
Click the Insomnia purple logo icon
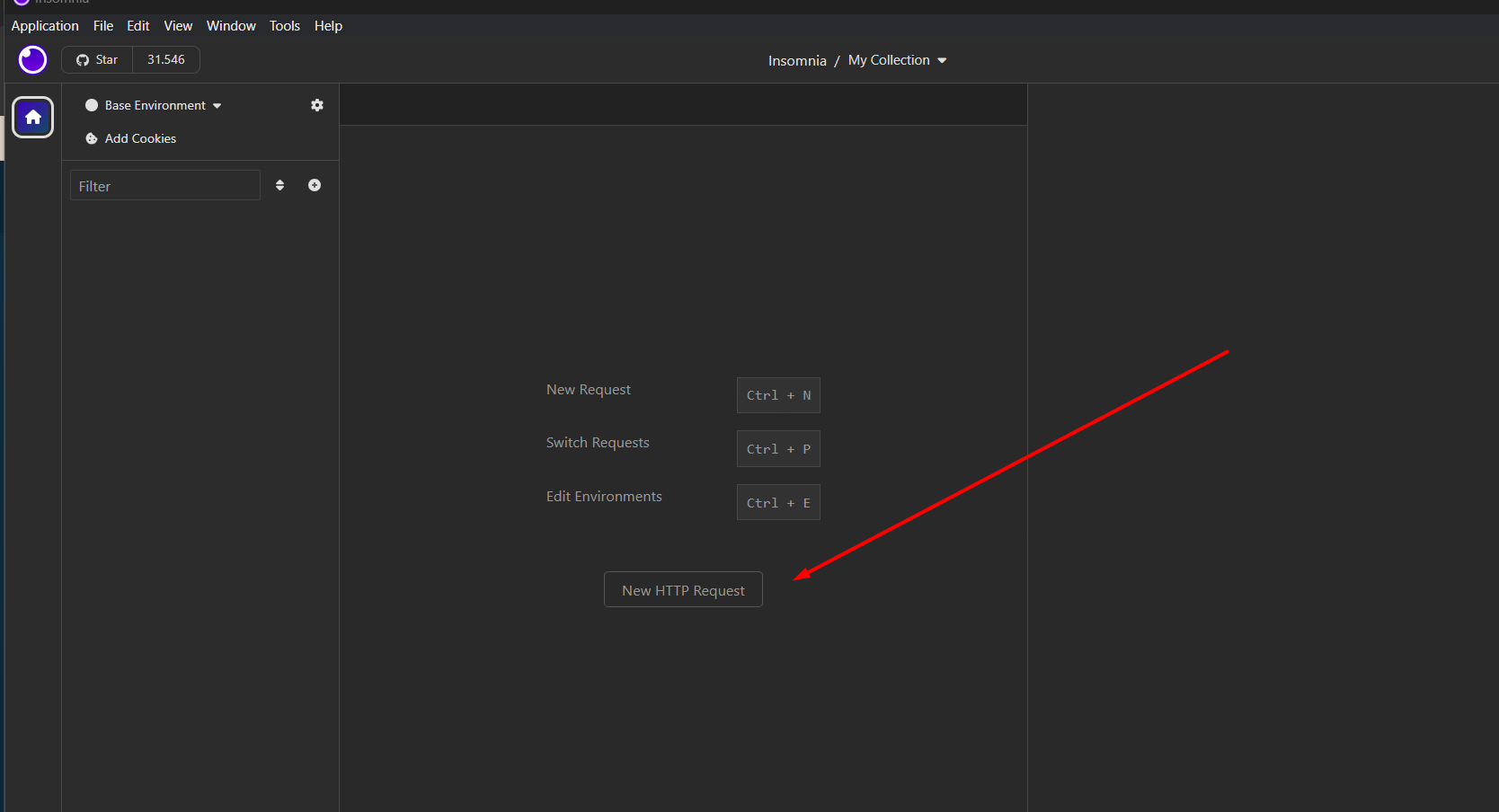pyautogui.click(x=32, y=60)
